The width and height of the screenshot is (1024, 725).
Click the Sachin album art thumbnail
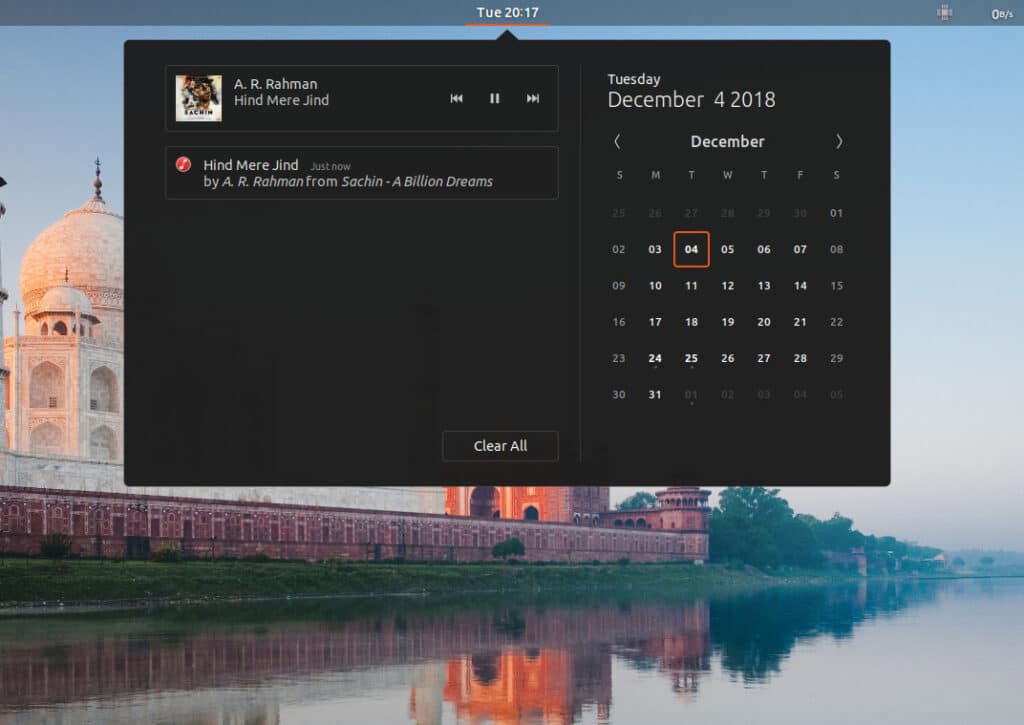198,98
